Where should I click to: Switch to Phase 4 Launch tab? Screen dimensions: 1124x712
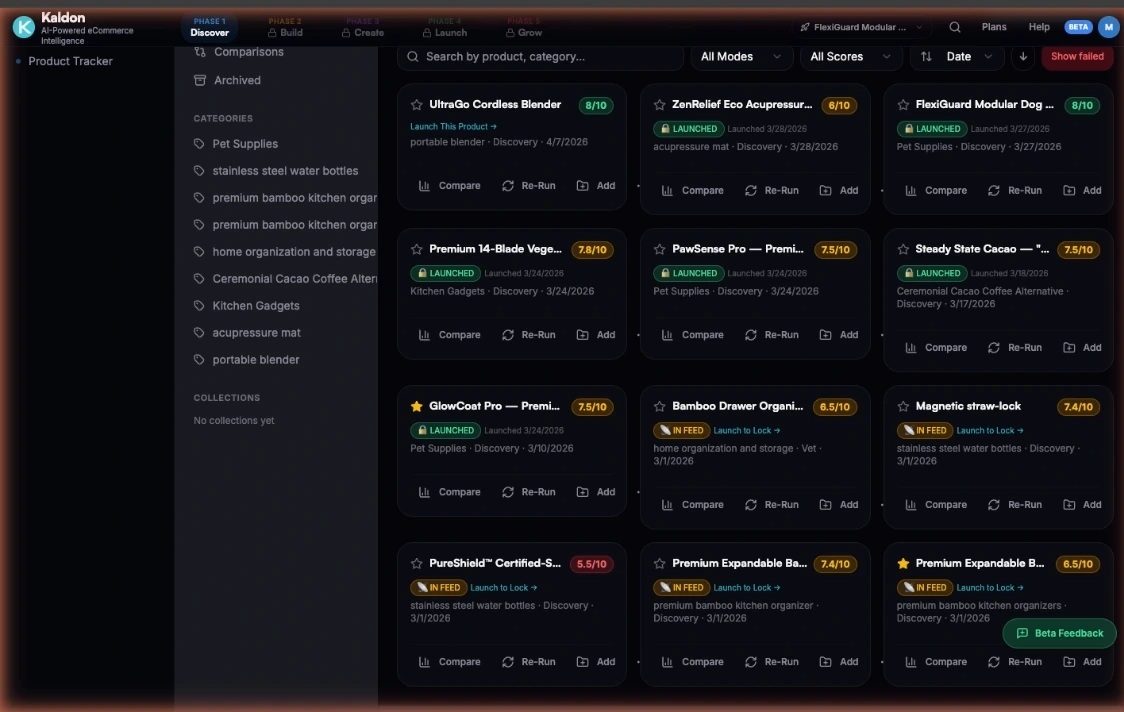point(444,27)
